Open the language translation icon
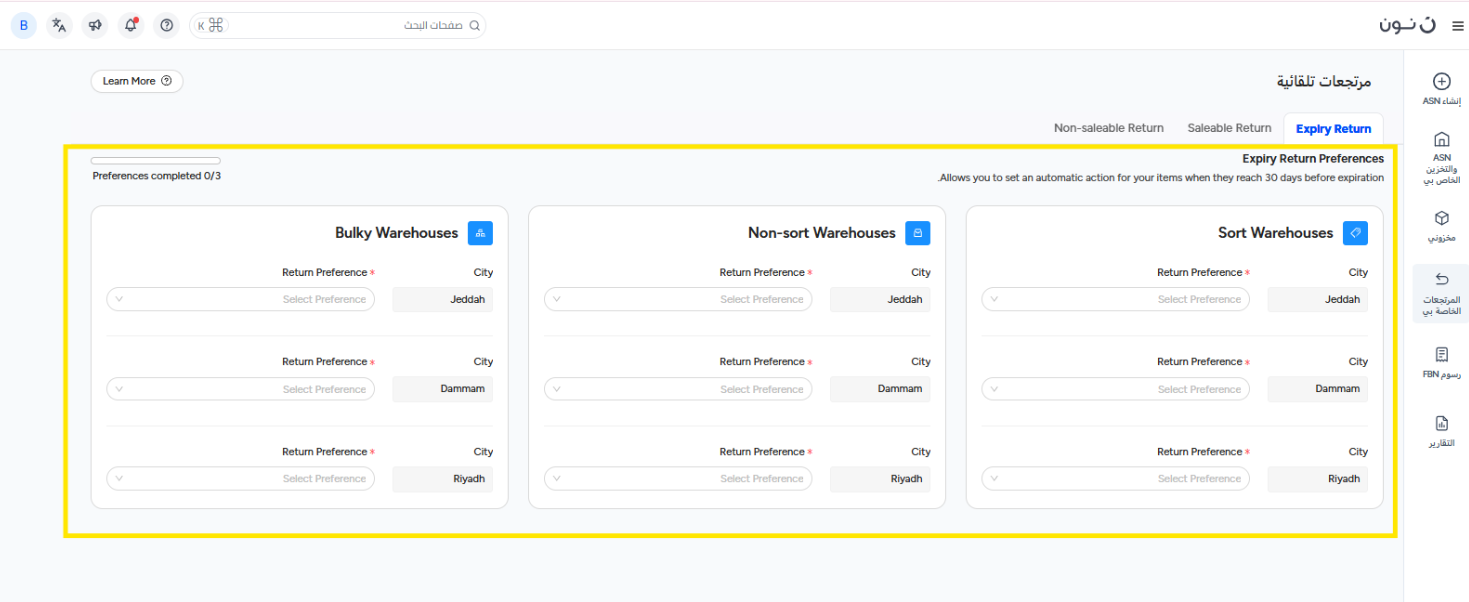 59,25
